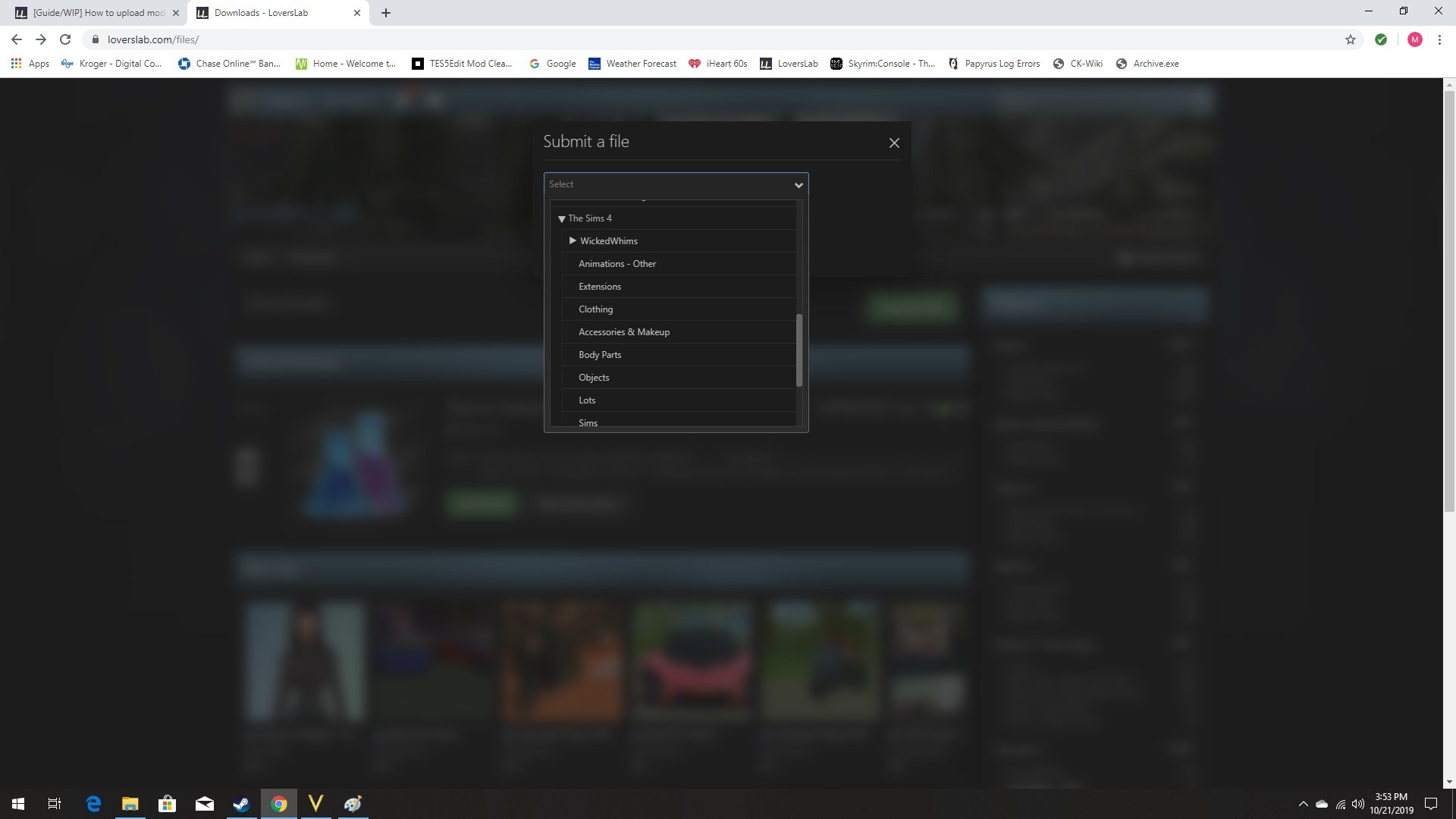Close the Submit a file dialog

(894, 143)
